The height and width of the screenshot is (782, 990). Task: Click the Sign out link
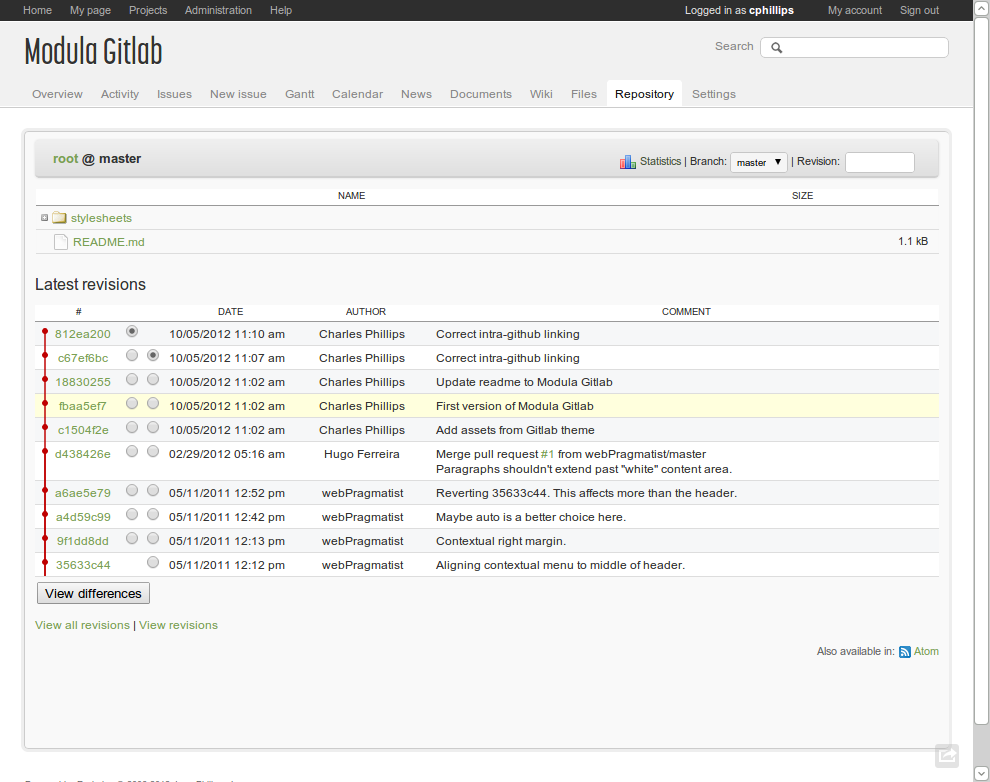[x=919, y=10]
